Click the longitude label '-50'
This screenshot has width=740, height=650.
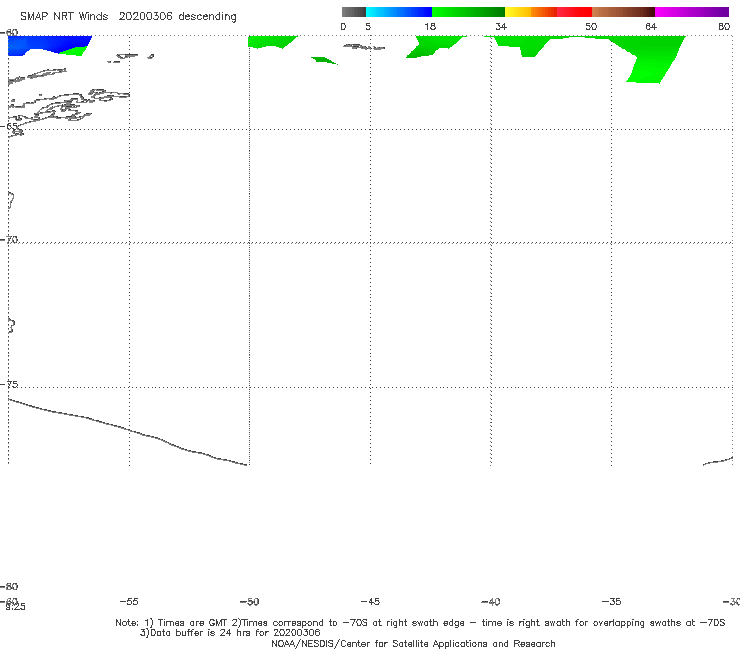click(x=249, y=602)
